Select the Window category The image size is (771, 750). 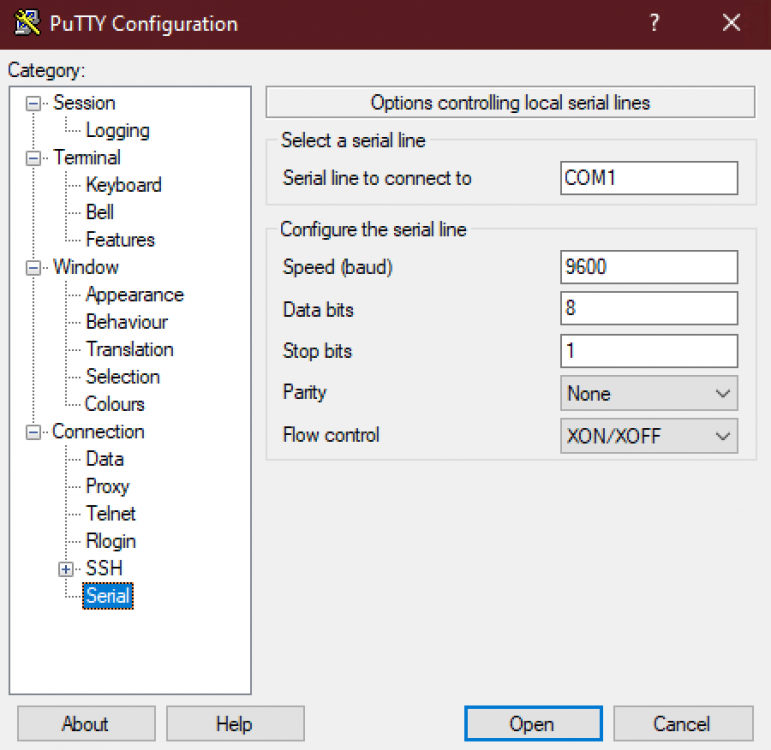pyautogui.click(x=86, y=268)
